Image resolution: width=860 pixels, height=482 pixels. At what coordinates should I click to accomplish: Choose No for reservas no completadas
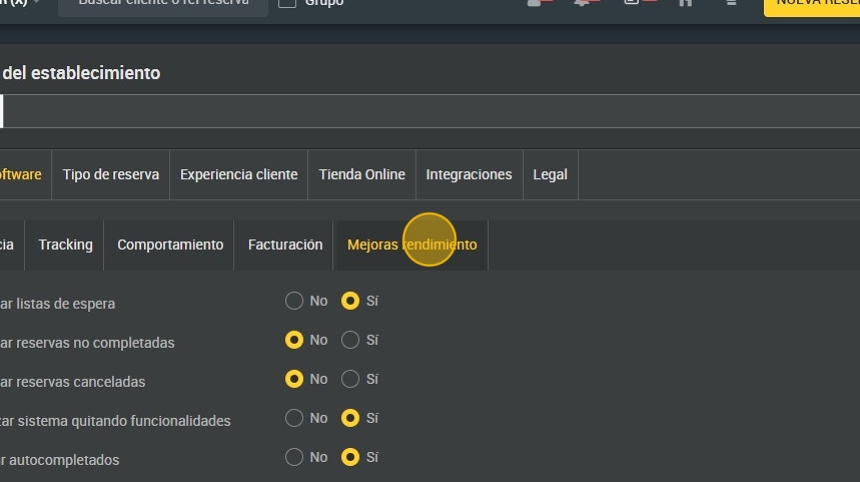[x=294, y=340]
